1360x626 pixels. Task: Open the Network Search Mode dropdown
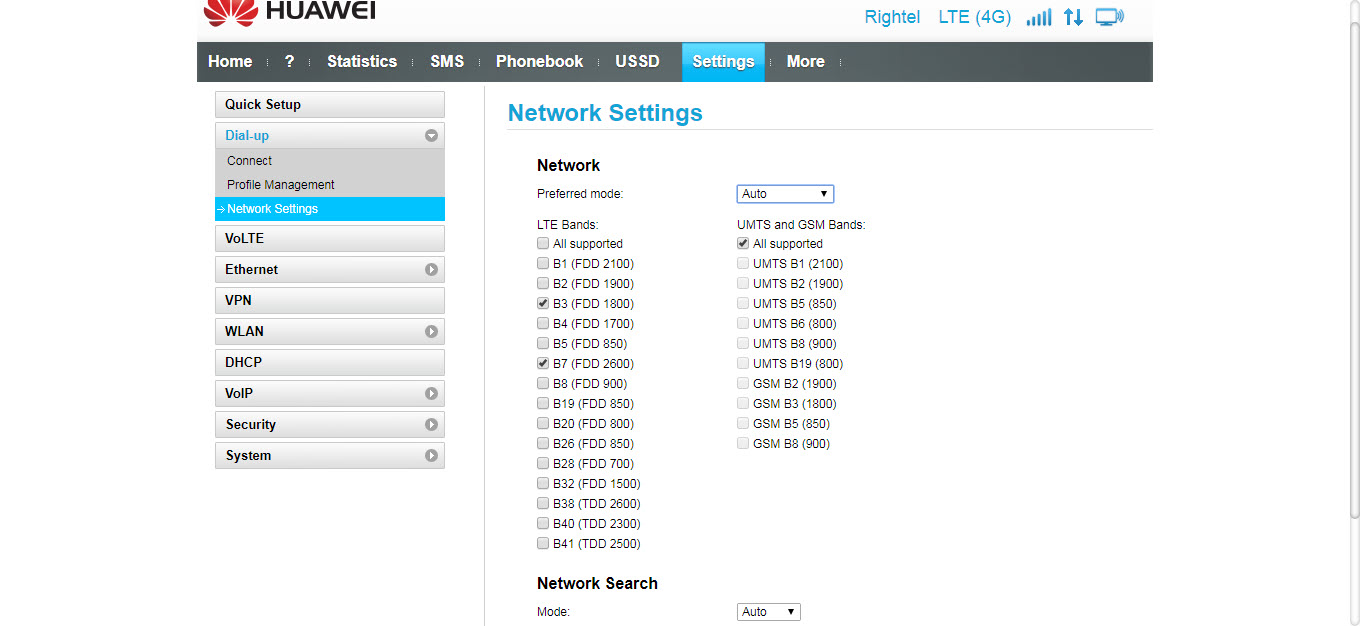[x=768, y=612]
